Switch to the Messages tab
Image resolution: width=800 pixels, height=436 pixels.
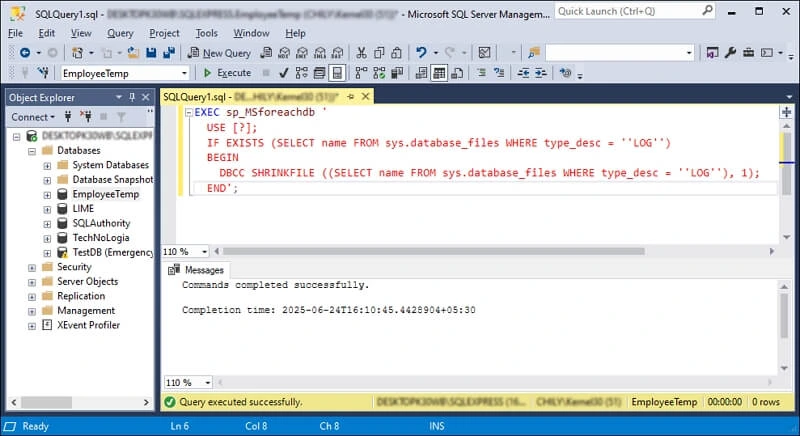click(196, 270)
